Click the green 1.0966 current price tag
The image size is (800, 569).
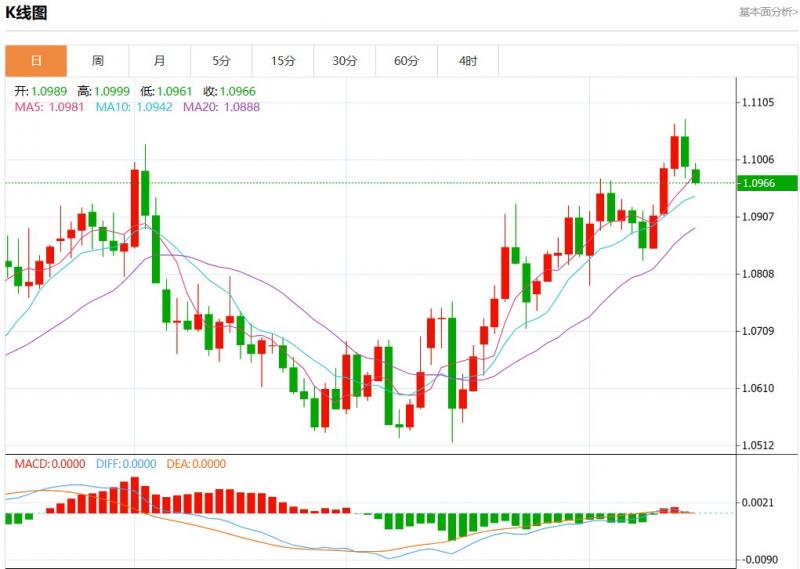point(767,183)
